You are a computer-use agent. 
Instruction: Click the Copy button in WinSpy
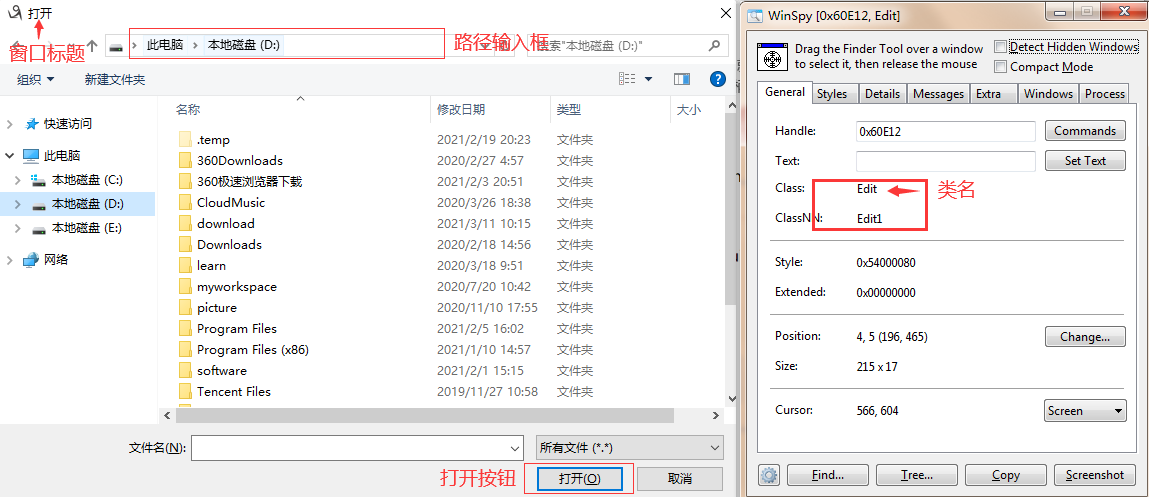pyautogui.click(x=1005, y=475)
